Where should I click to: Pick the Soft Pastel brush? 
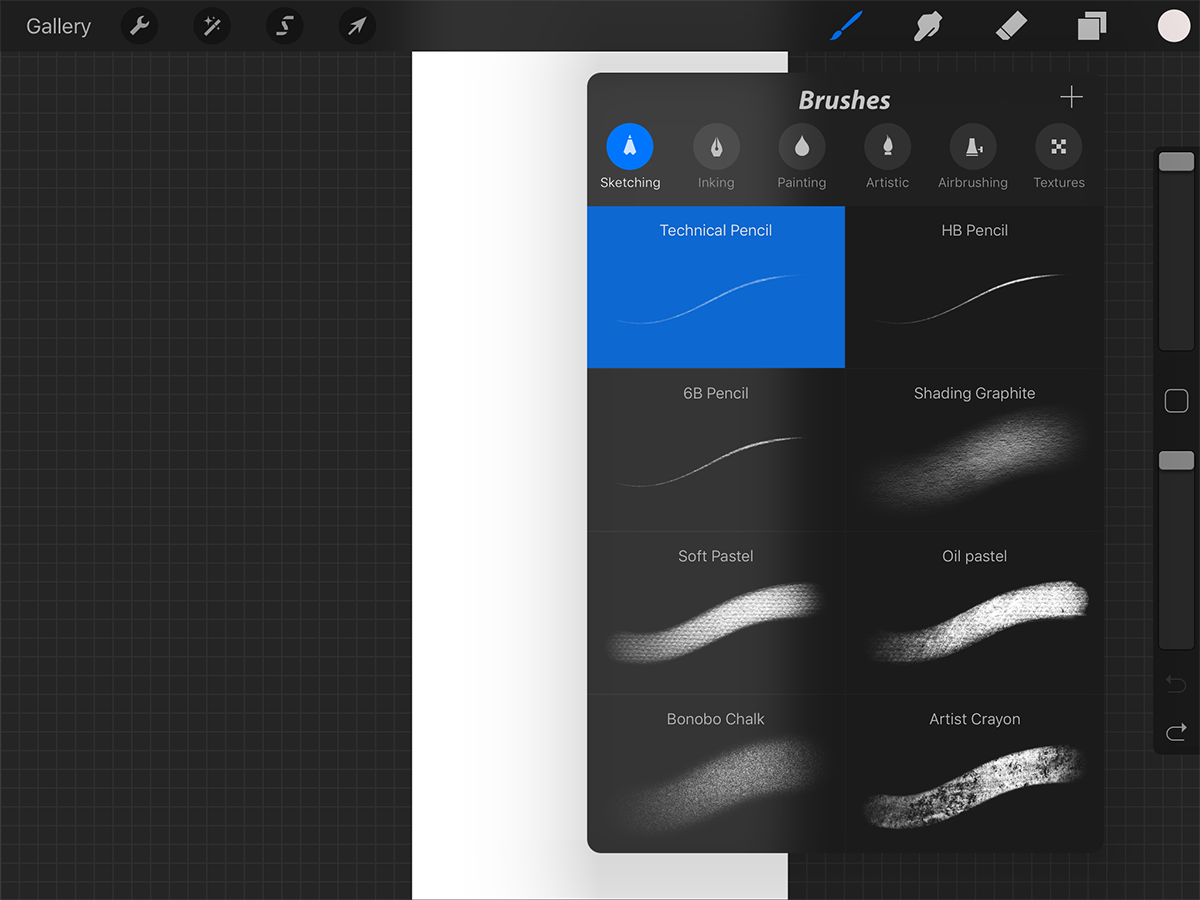(x=716, y=613)
